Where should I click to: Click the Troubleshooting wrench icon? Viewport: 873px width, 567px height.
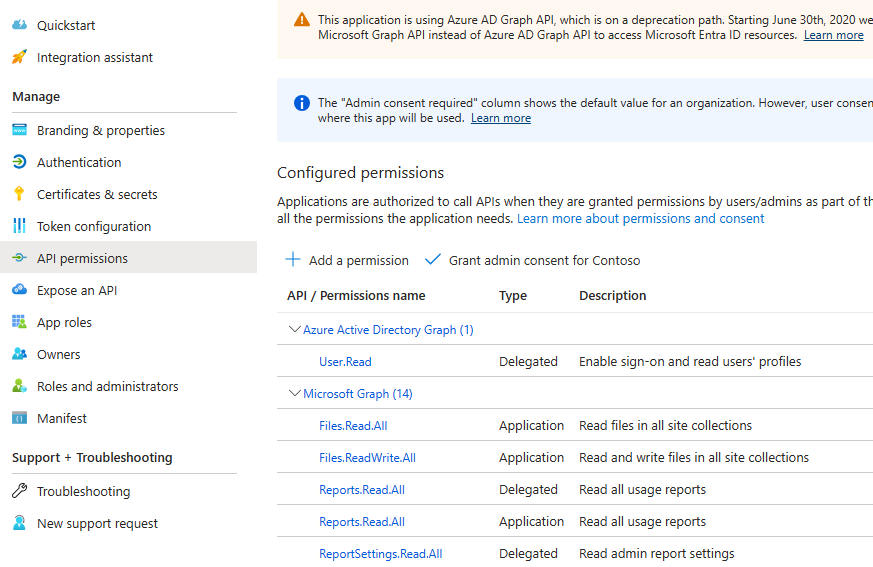pyautogui.click(x=19, y=491)
